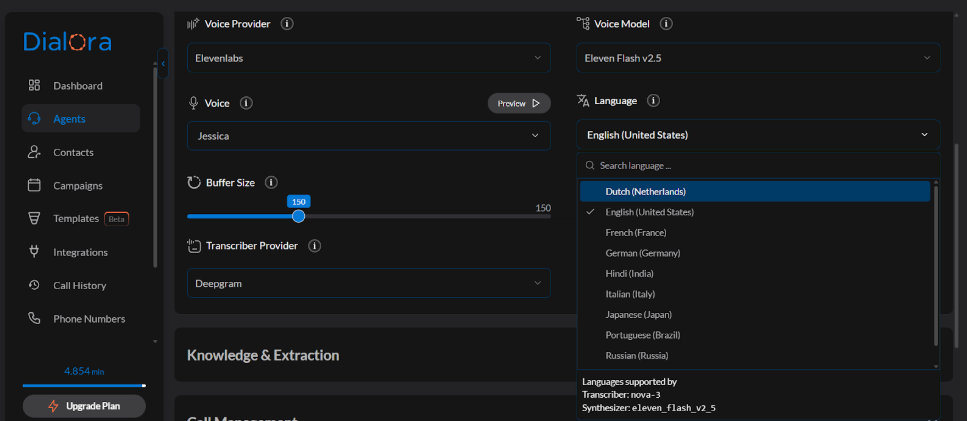Expand the Voice Model dropdown

[x=757, y=58]
